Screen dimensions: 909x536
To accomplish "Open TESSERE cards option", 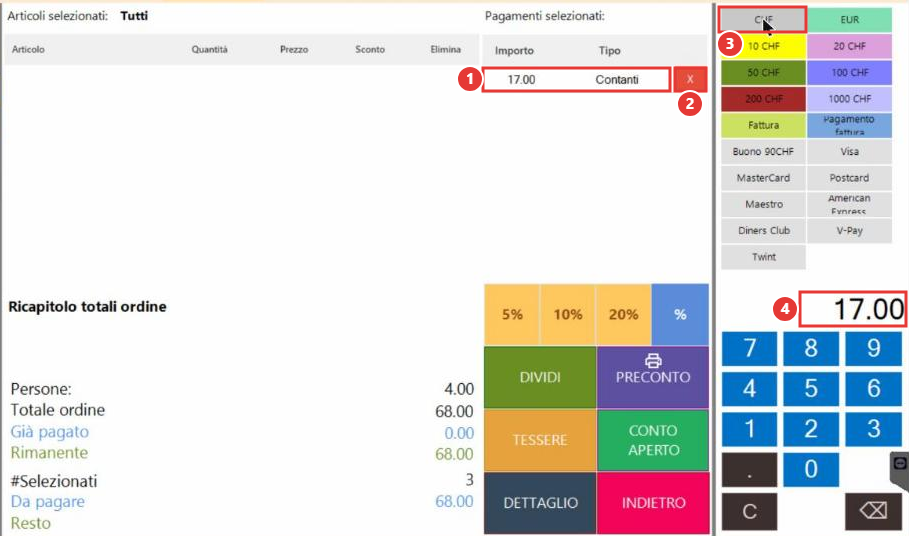I will coord(540,440).
